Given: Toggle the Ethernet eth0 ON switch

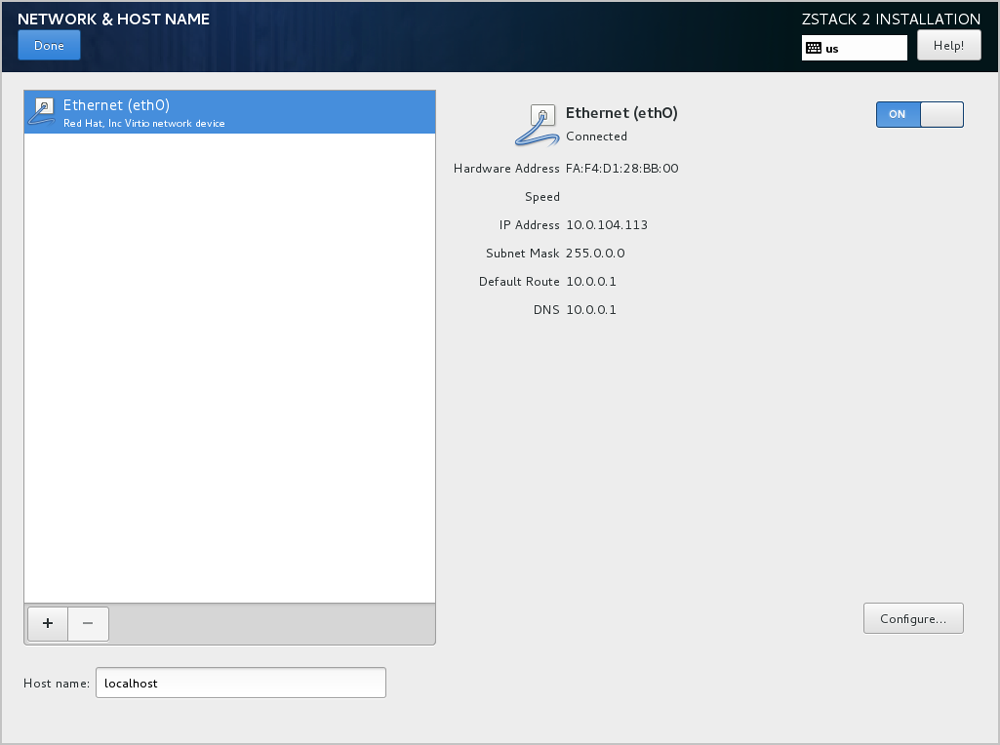Looking at the screenshot, I should pos(919,114).
